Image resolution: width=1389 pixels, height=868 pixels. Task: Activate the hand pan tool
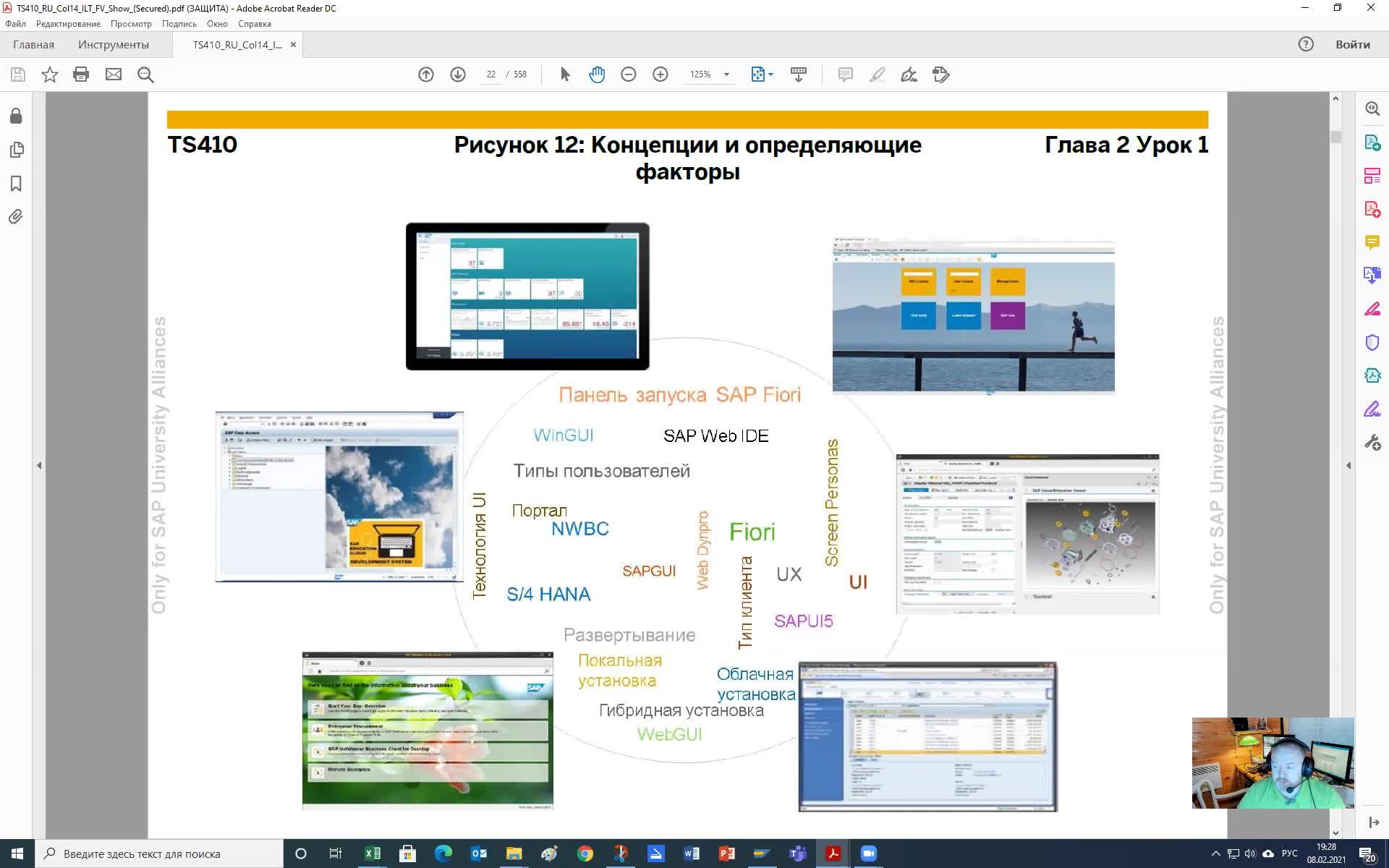(x=597, y=75)
